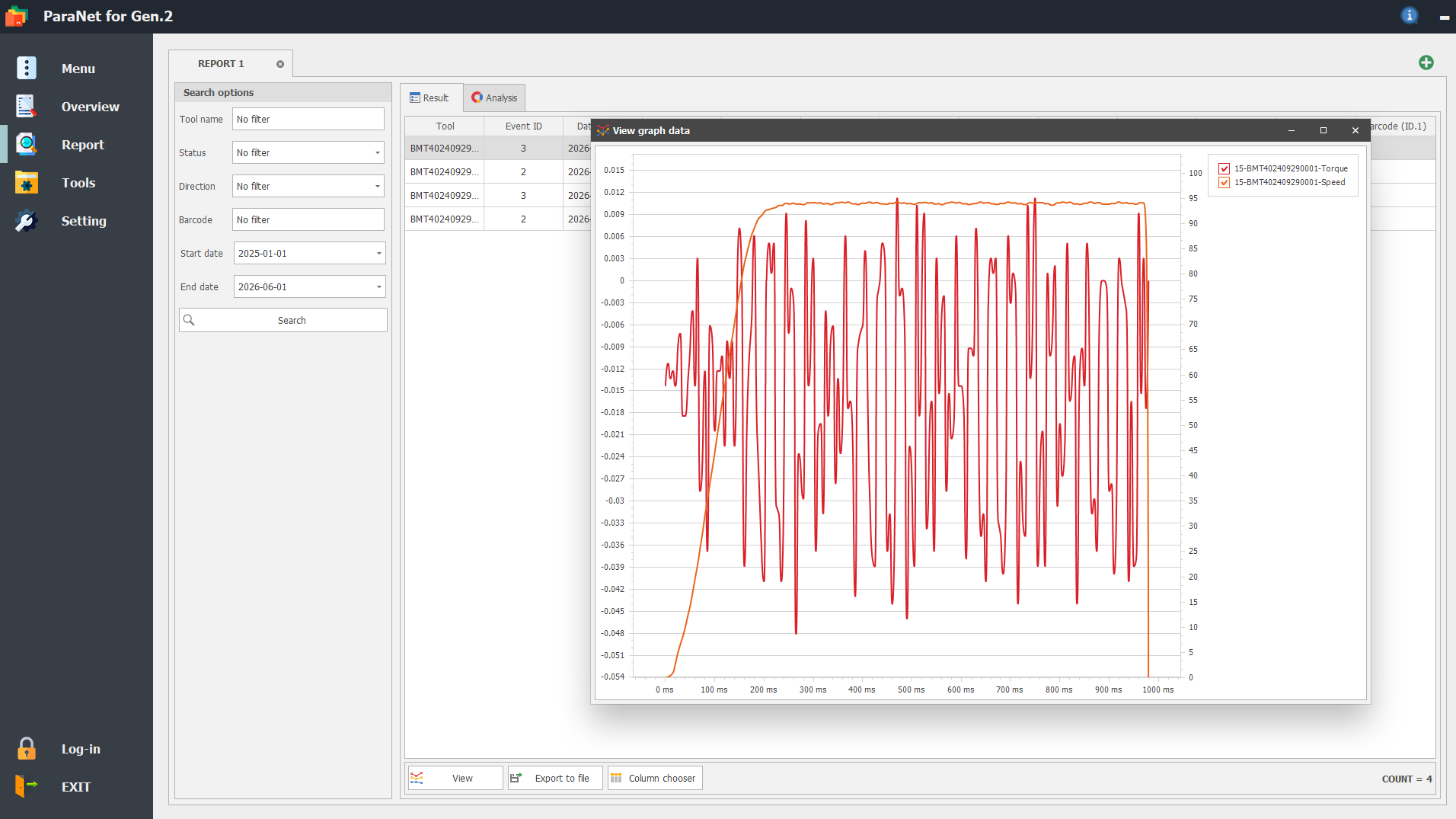This screenshot has height=819, width=1456.
Task: Maximize the View graph data window
Action: click(x=1323, y=130)
